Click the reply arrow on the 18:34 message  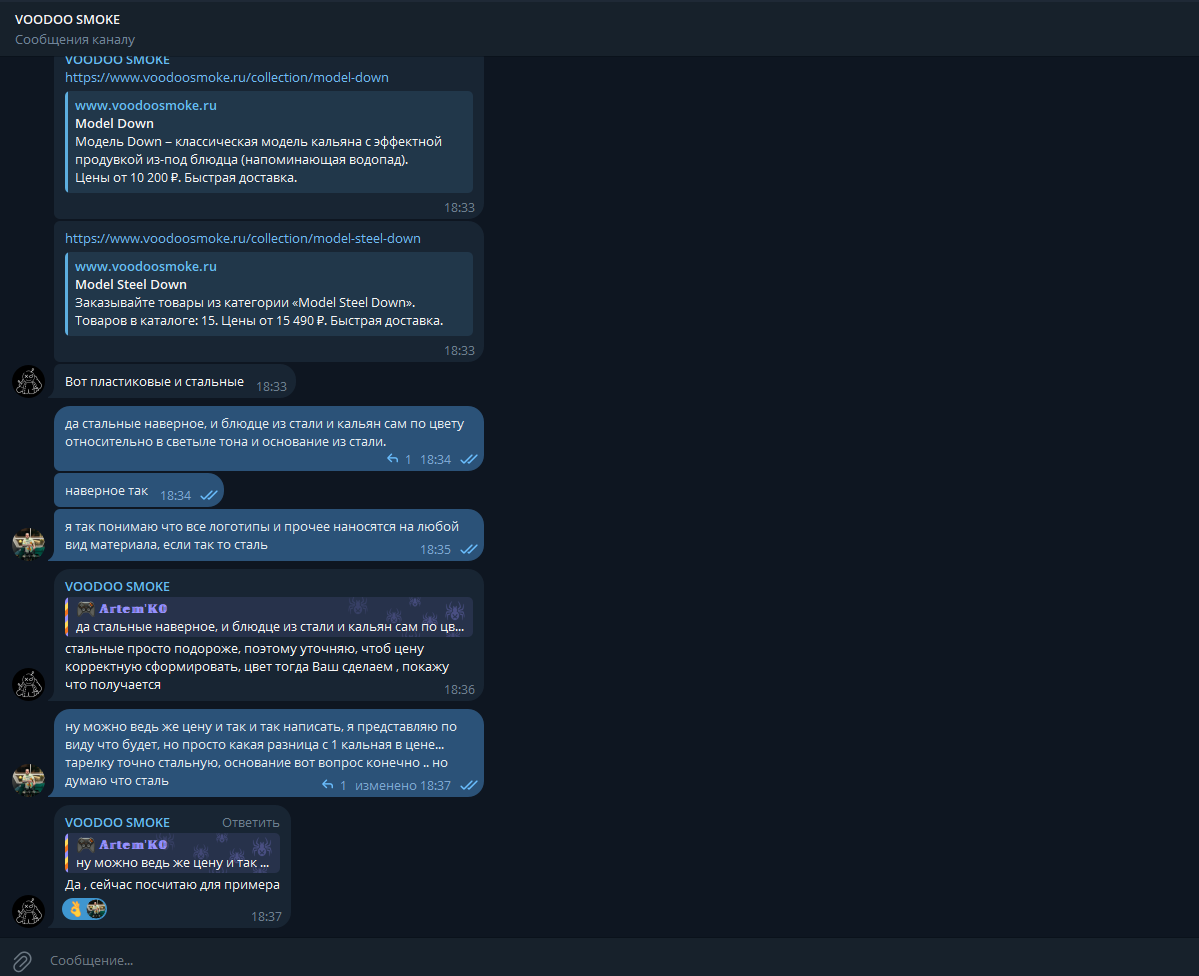point(392,459)
